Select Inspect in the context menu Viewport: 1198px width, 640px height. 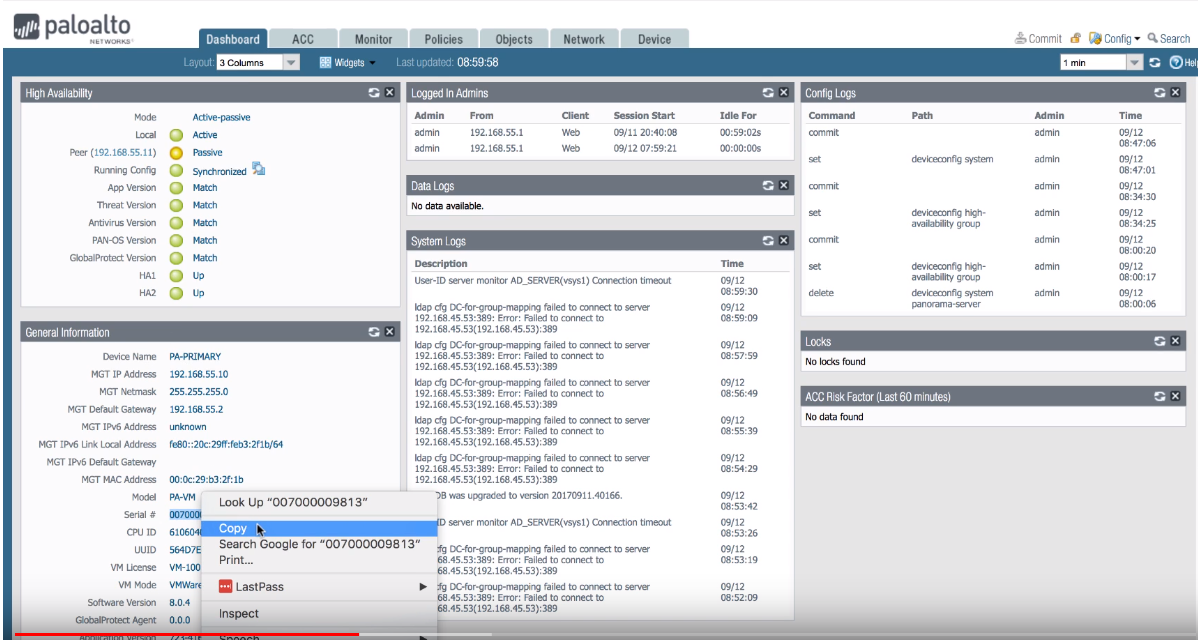(239, 613)
